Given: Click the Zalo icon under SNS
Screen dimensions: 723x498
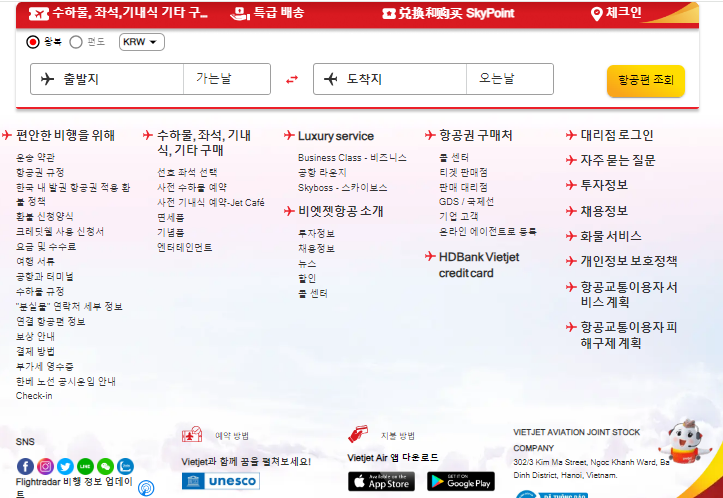Looking at the screenshot, I should [x=125, y=466].
